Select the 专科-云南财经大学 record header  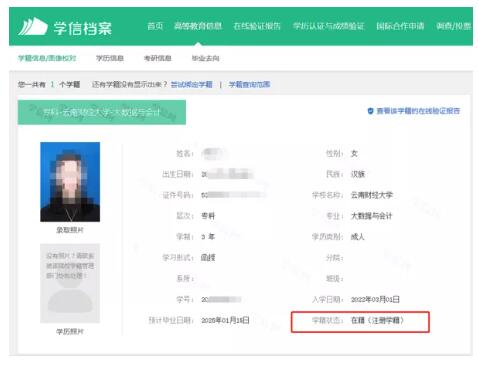(x=102, y=112)
